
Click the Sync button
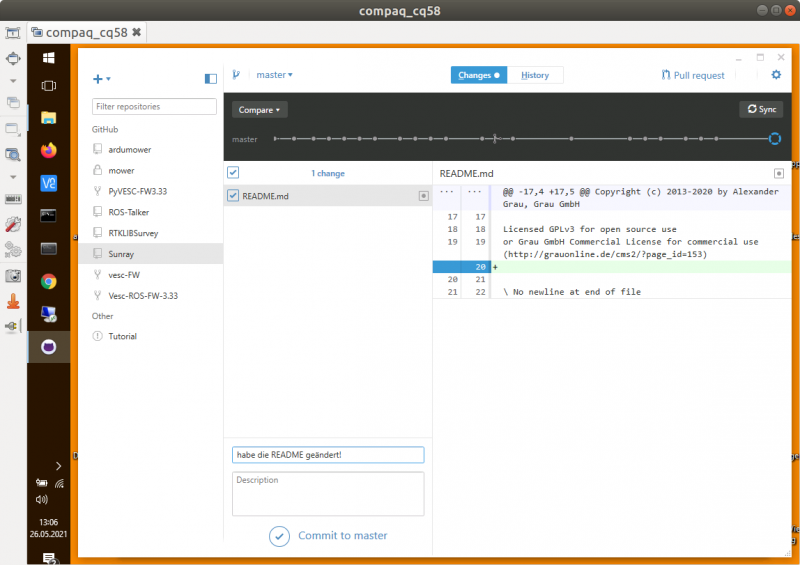761,109
